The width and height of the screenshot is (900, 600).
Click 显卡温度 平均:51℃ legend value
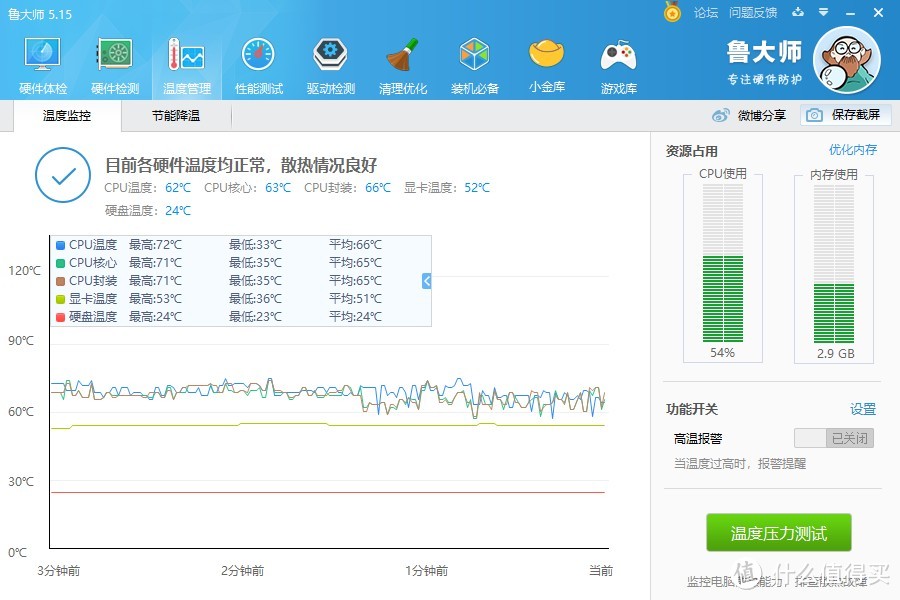pos(355,299)
